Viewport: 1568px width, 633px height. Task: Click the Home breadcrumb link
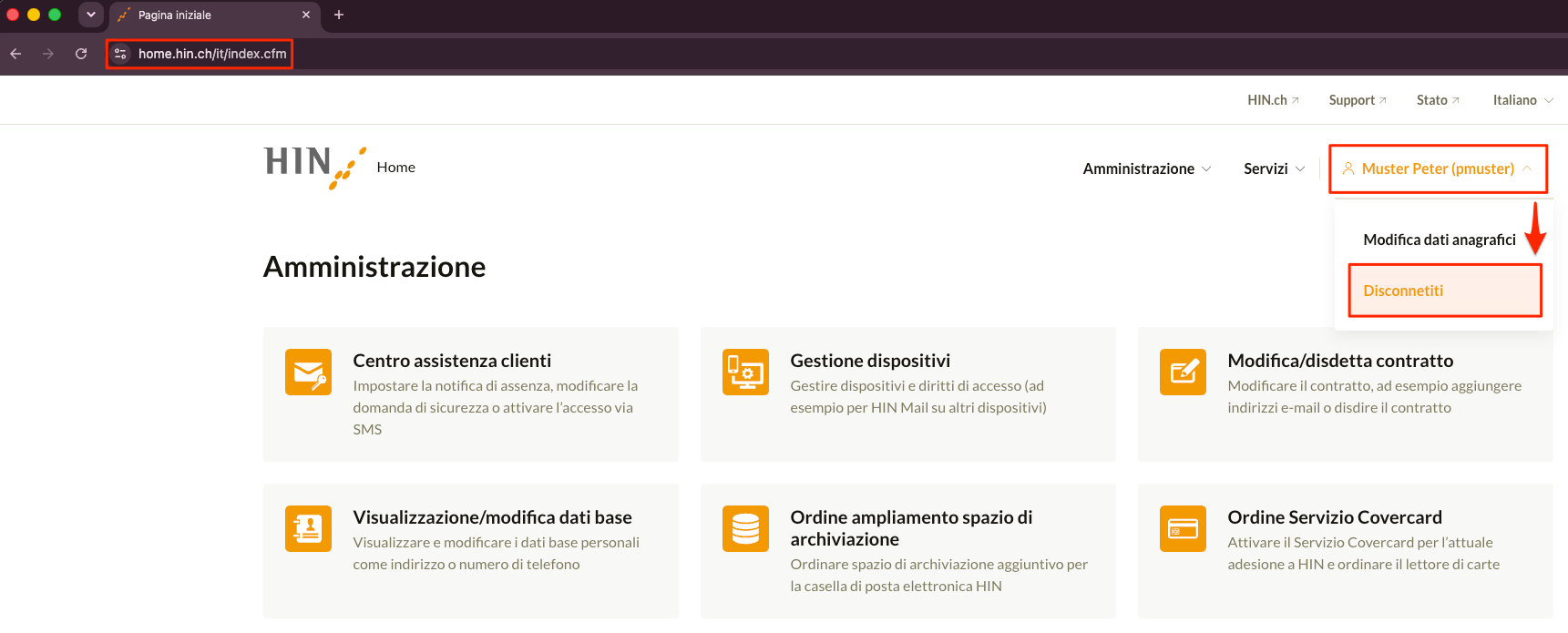pyautogui.click(x=396, y=168)
